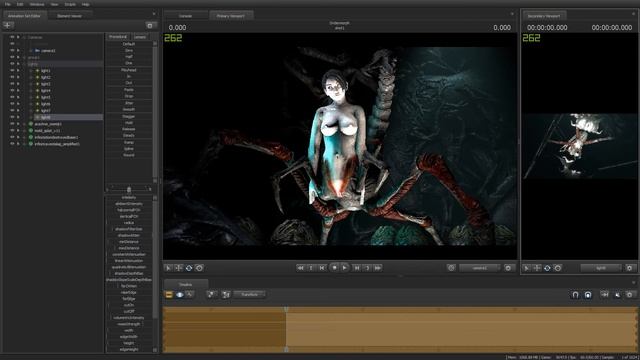Jump to first frame in playback controls
This screenshot has height=360, width=640.
coord(300,268)
